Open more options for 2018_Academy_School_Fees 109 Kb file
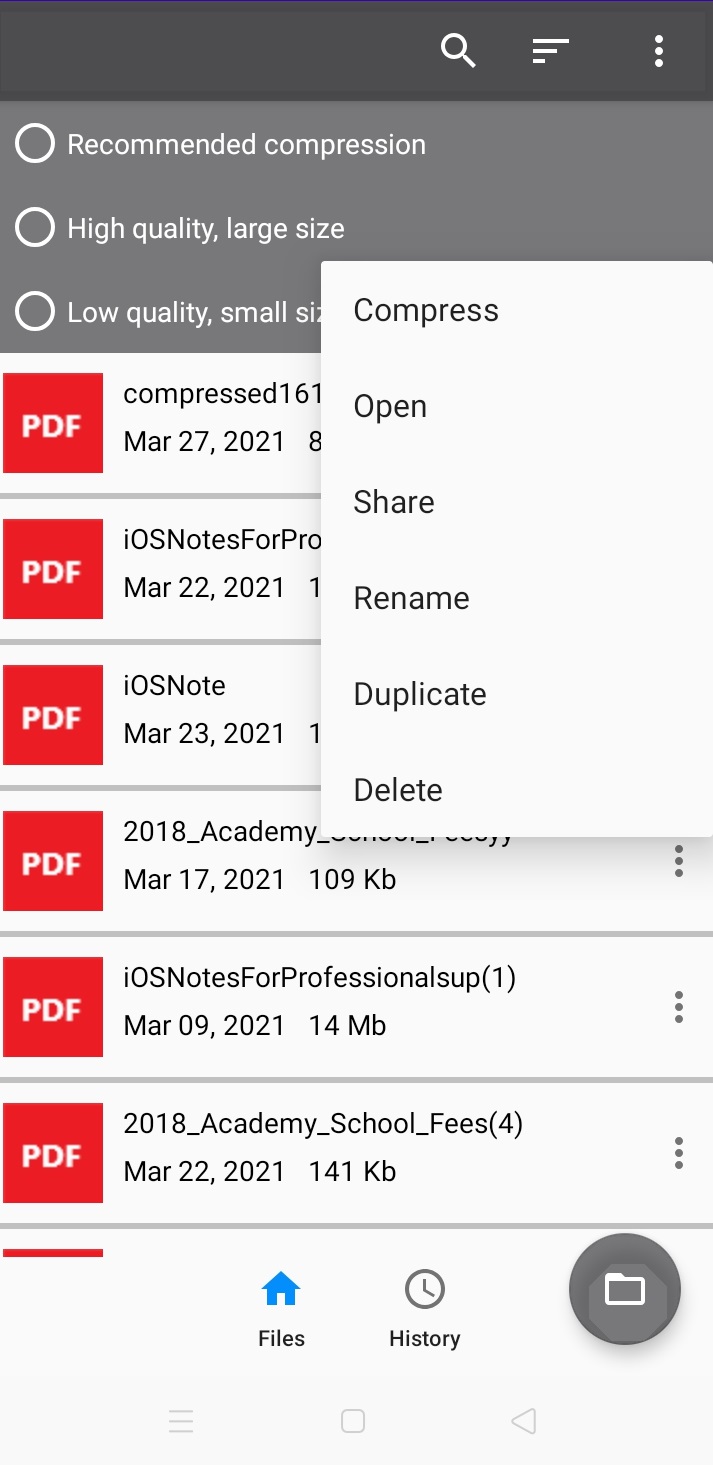This screenshot has width=713, height=1465. pos(678,861)
